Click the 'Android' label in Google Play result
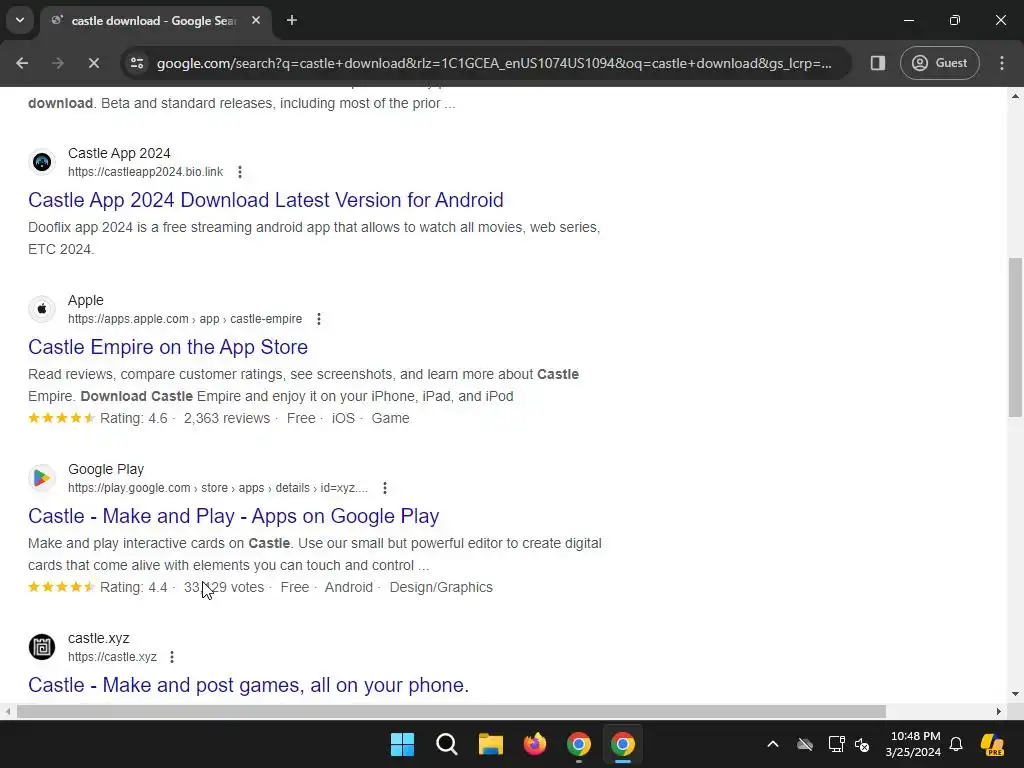The height and width of the screenshot is (768, 1024). 349,588
